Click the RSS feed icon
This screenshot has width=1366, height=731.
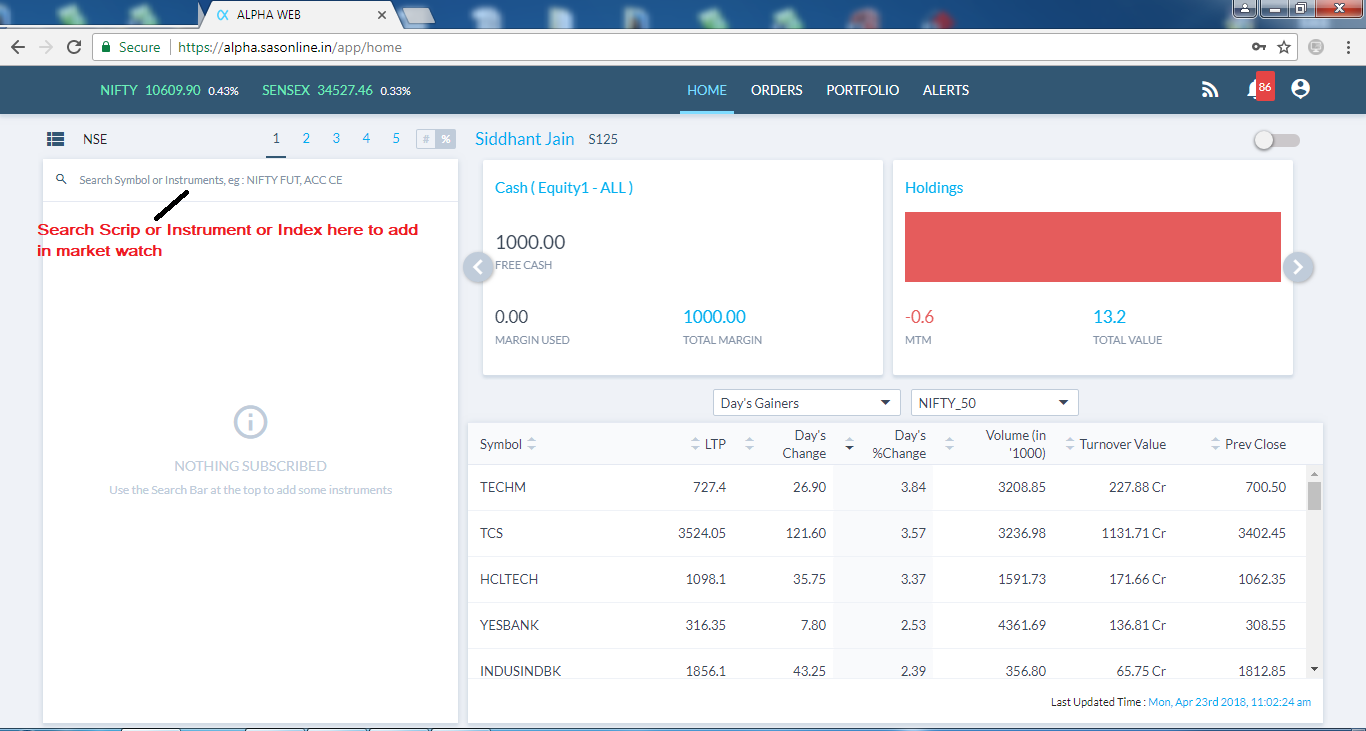1210,90
